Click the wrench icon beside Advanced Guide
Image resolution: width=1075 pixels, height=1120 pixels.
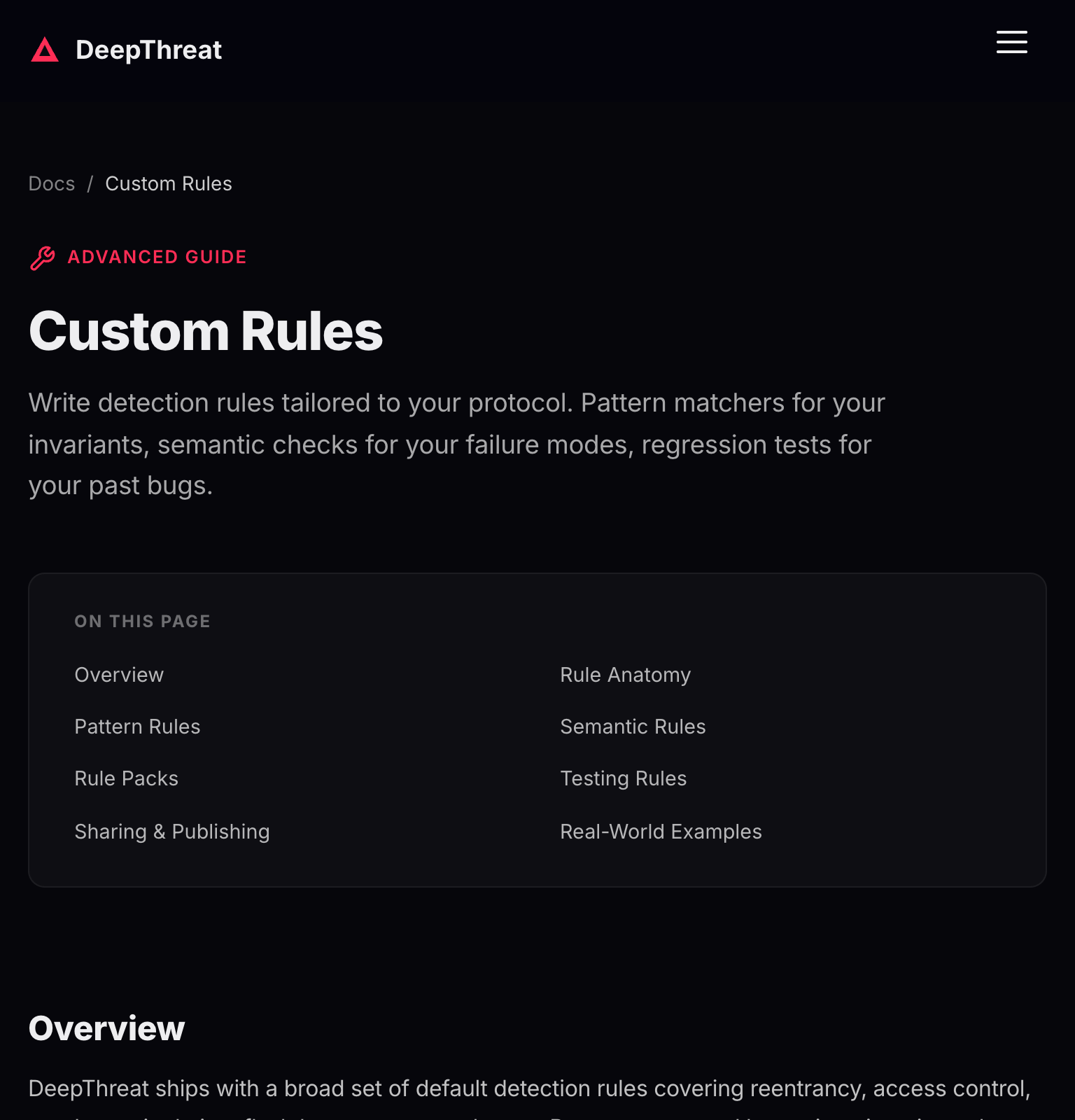click(x=43, y=258)
